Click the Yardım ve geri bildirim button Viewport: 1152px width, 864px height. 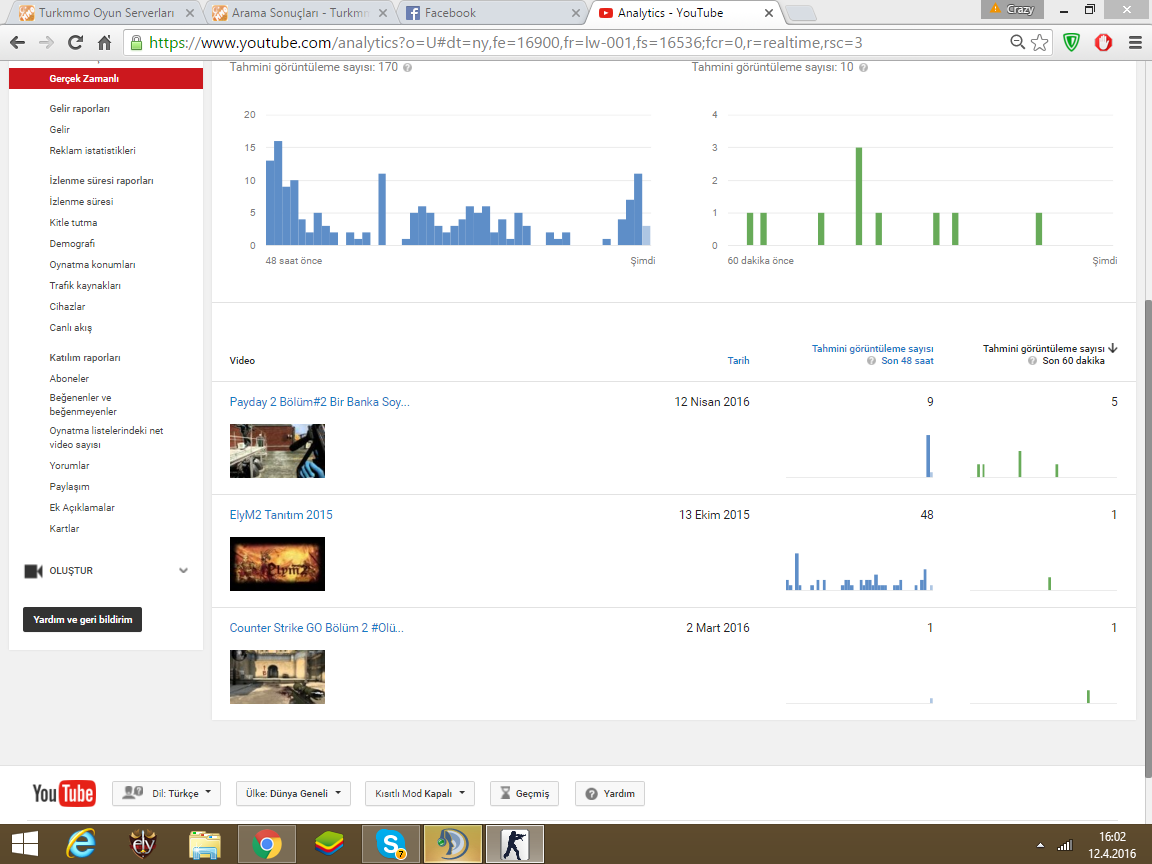point(83,620)
